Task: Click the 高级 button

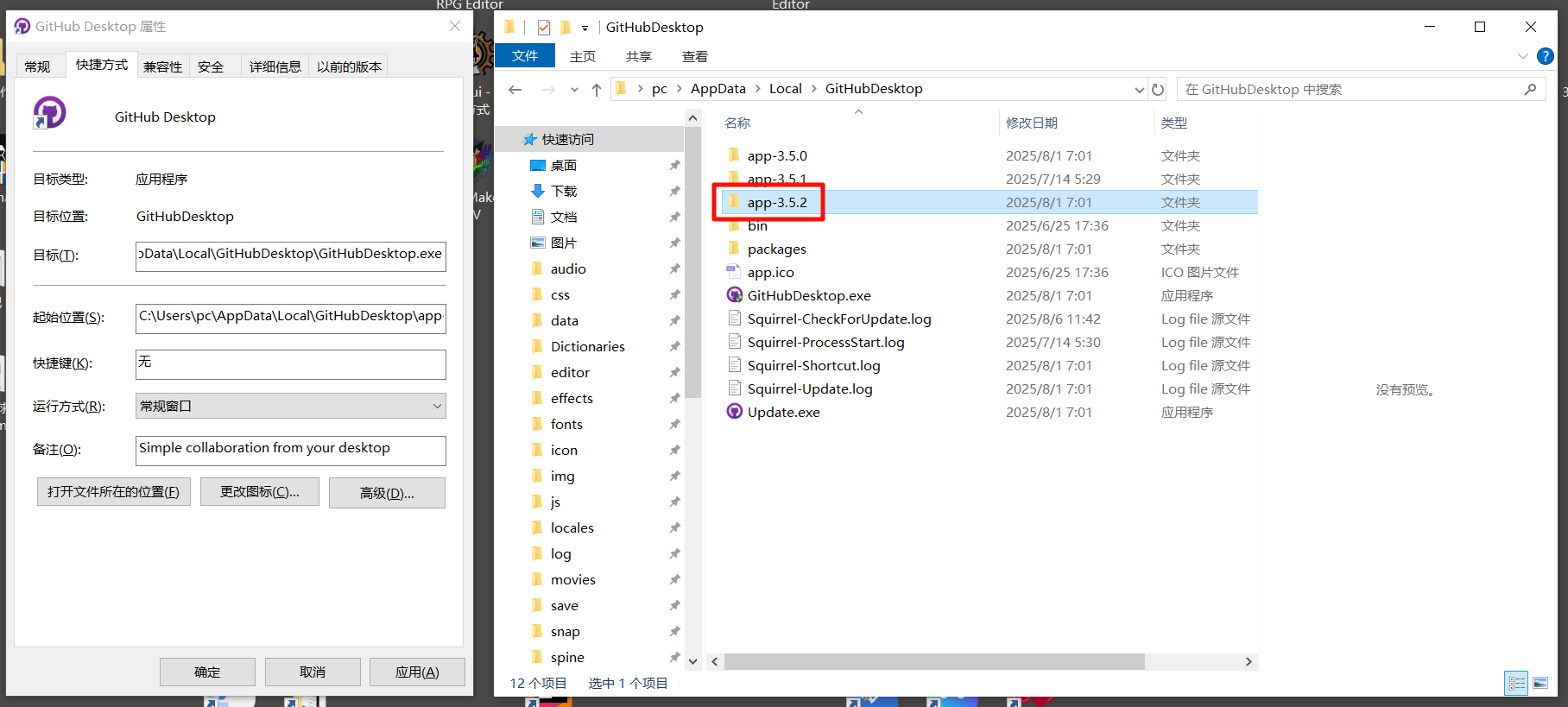Action: pyautogui.click(x=387, y=493)
